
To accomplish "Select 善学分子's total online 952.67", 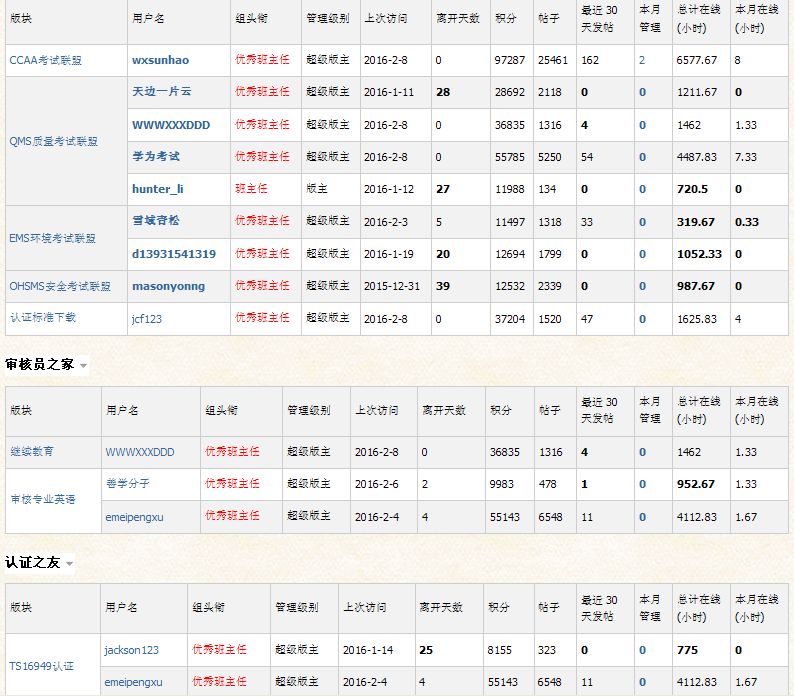I will coord(696,484).
